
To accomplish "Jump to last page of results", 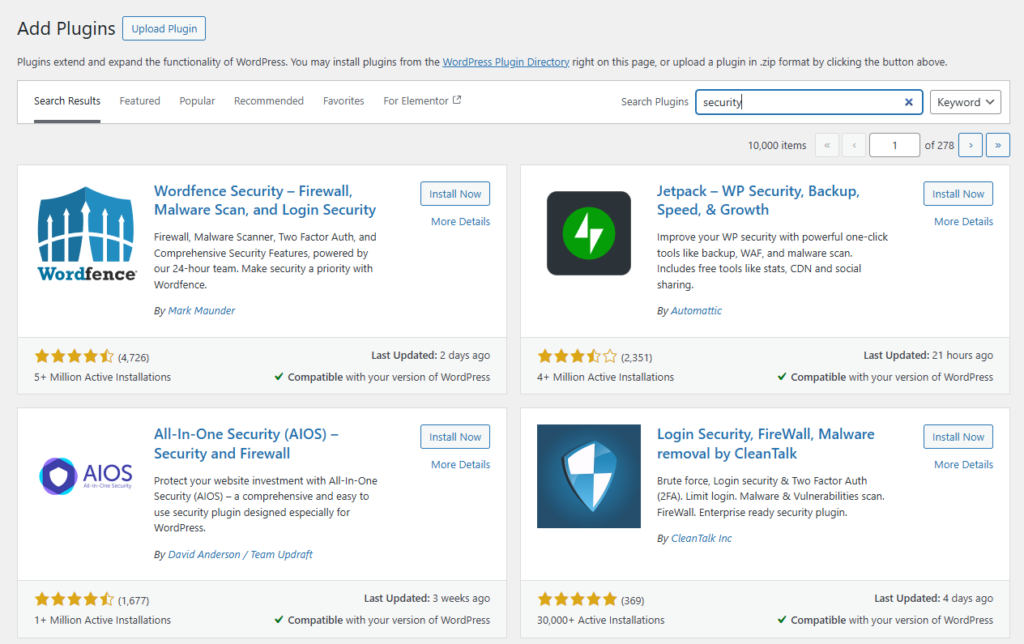I will coord(997,145).
